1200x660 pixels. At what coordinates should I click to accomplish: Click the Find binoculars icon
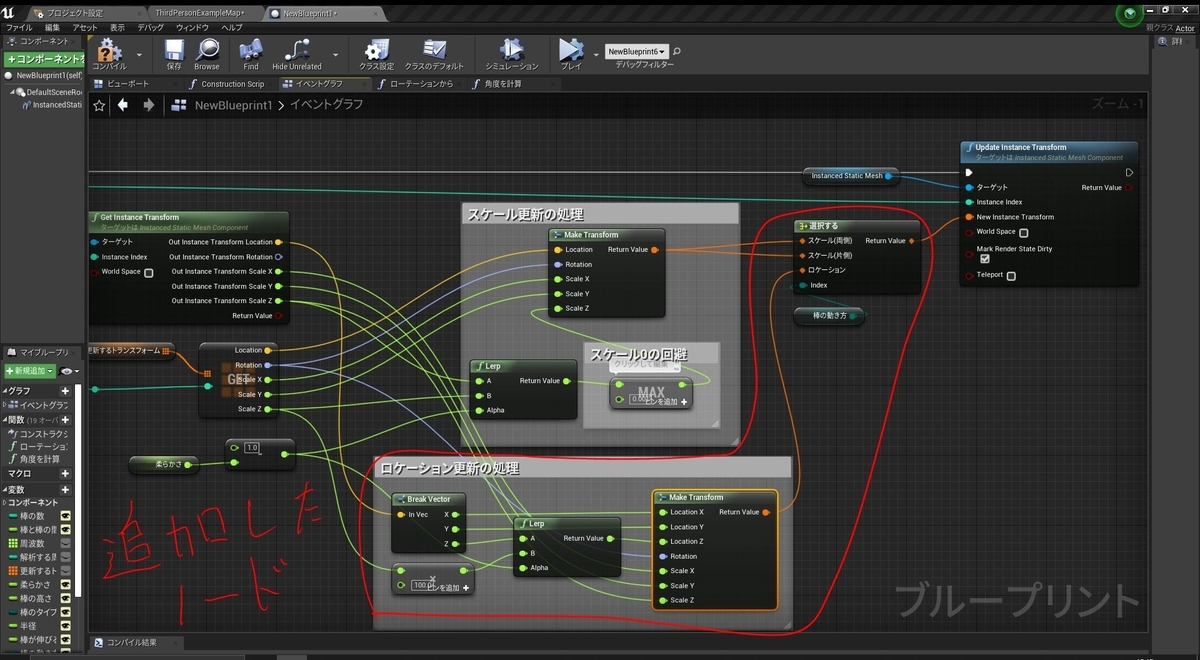[251, 49]
